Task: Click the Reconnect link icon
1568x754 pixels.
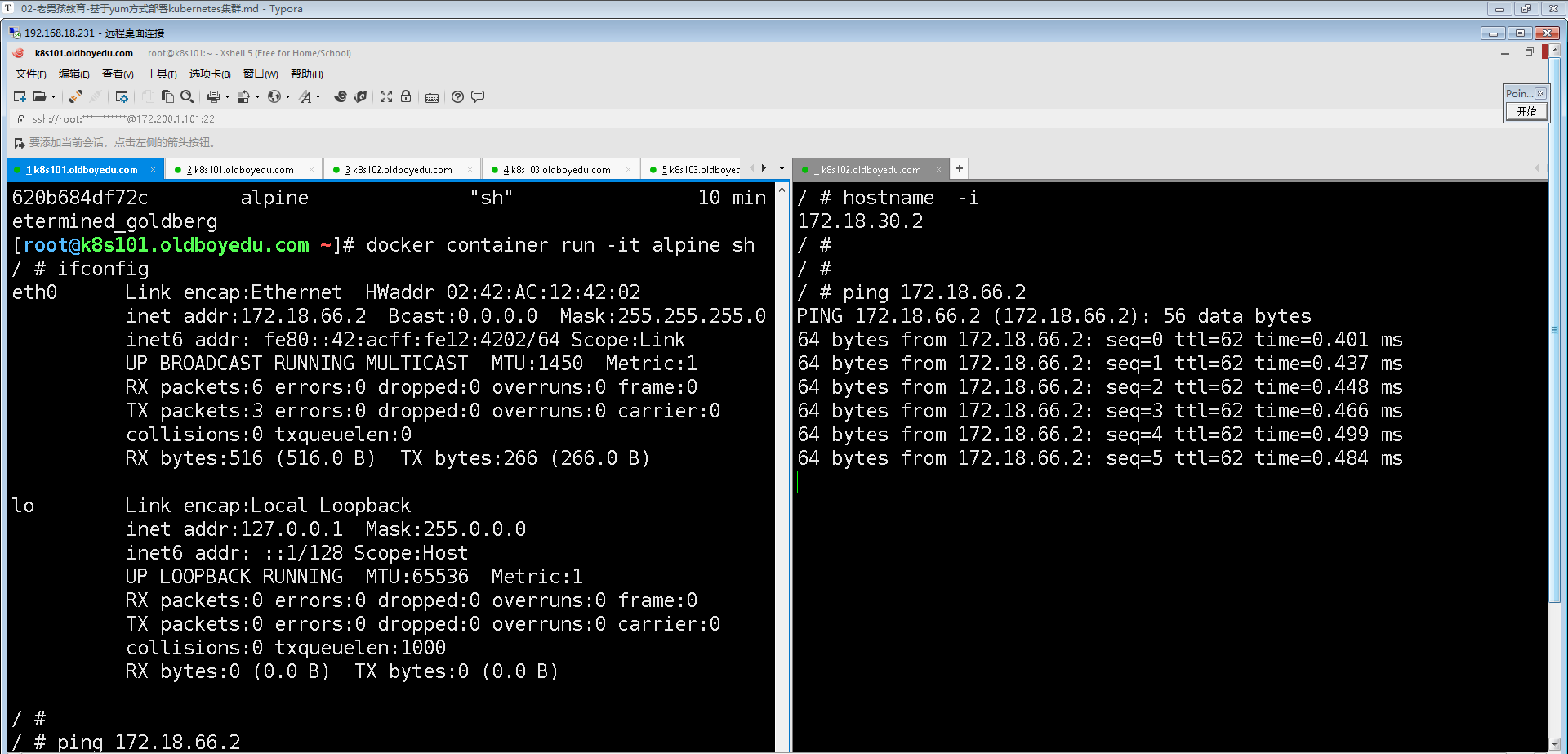Action: click(75, 96)
